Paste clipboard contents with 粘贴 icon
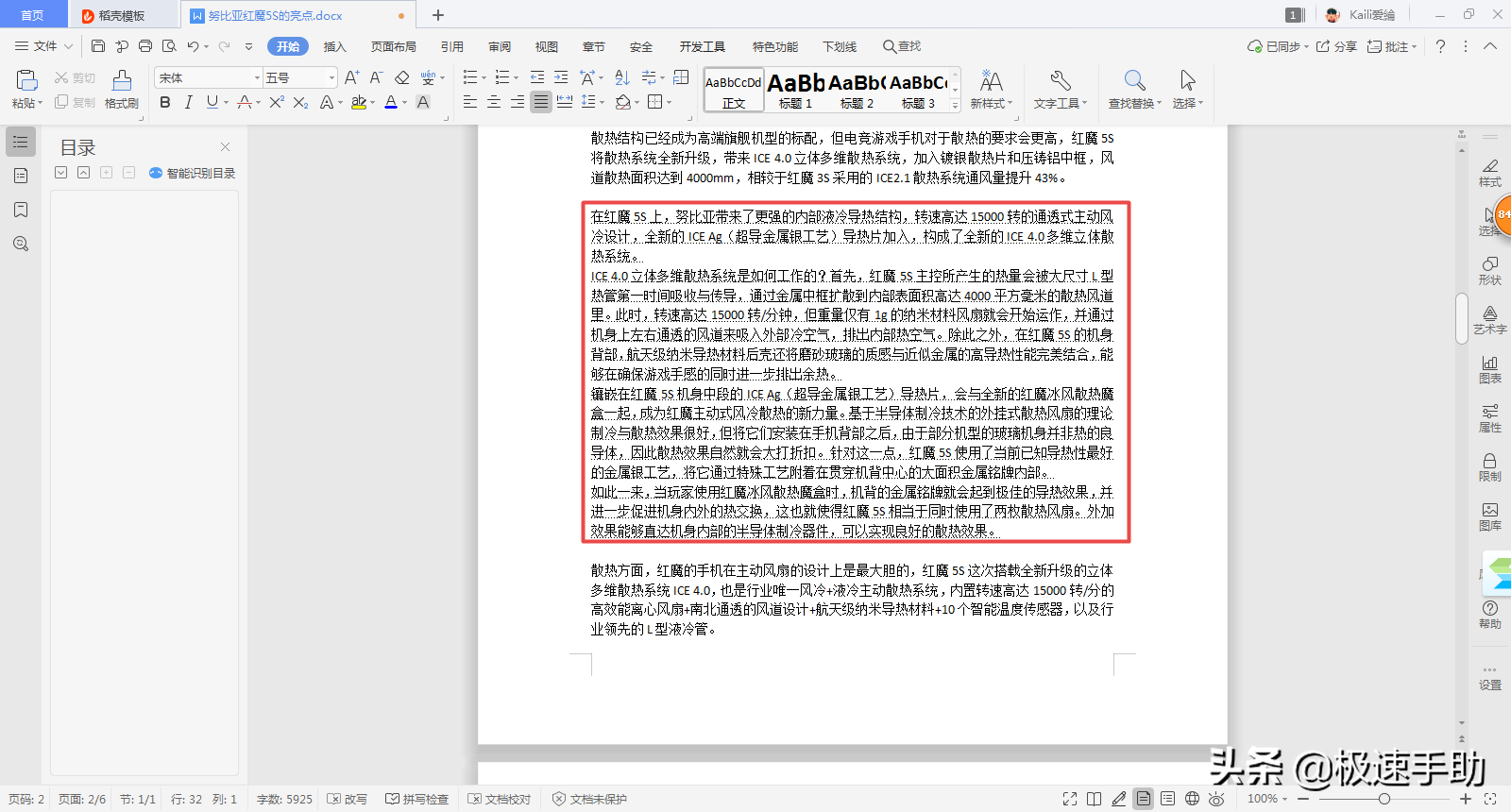This screenshot has height=812, width=1511. [x=26, y=81]
